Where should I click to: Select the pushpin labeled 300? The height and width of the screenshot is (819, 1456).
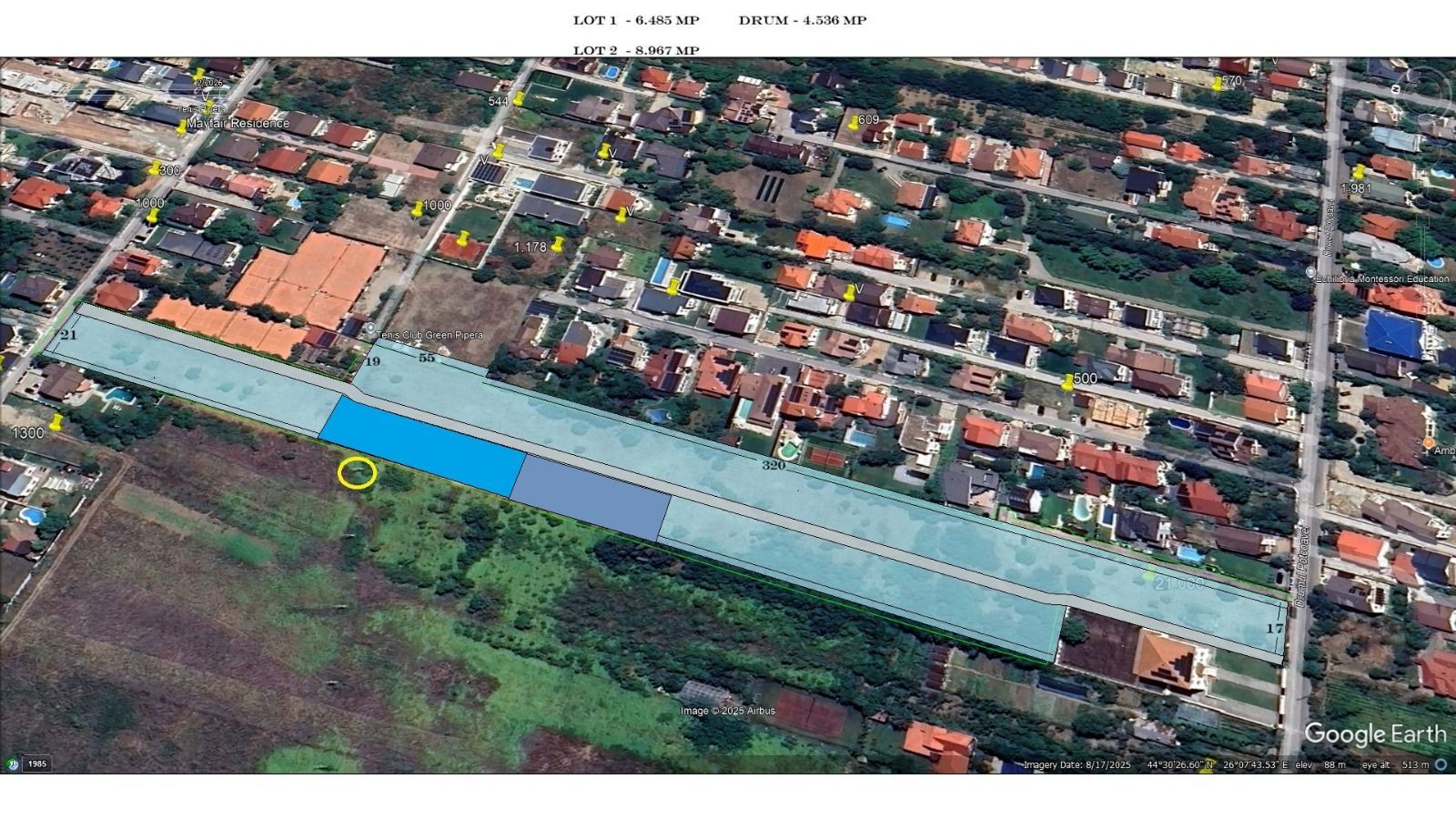coord(154,169)
